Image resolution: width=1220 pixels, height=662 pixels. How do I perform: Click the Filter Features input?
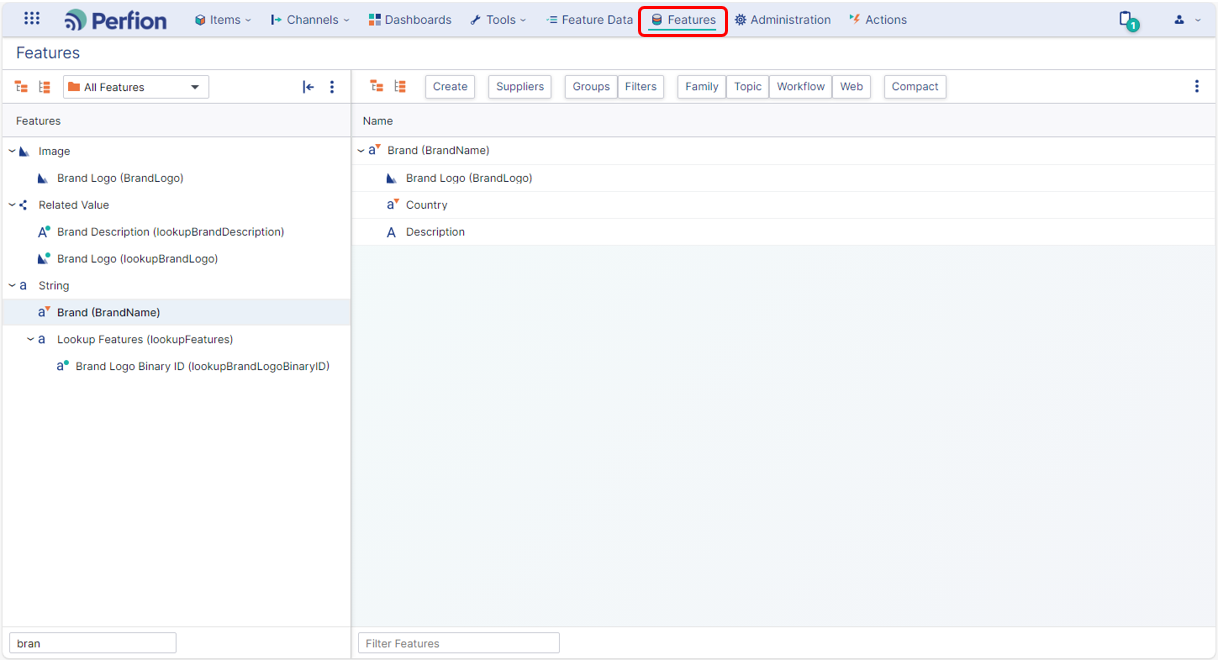(459, 643)
